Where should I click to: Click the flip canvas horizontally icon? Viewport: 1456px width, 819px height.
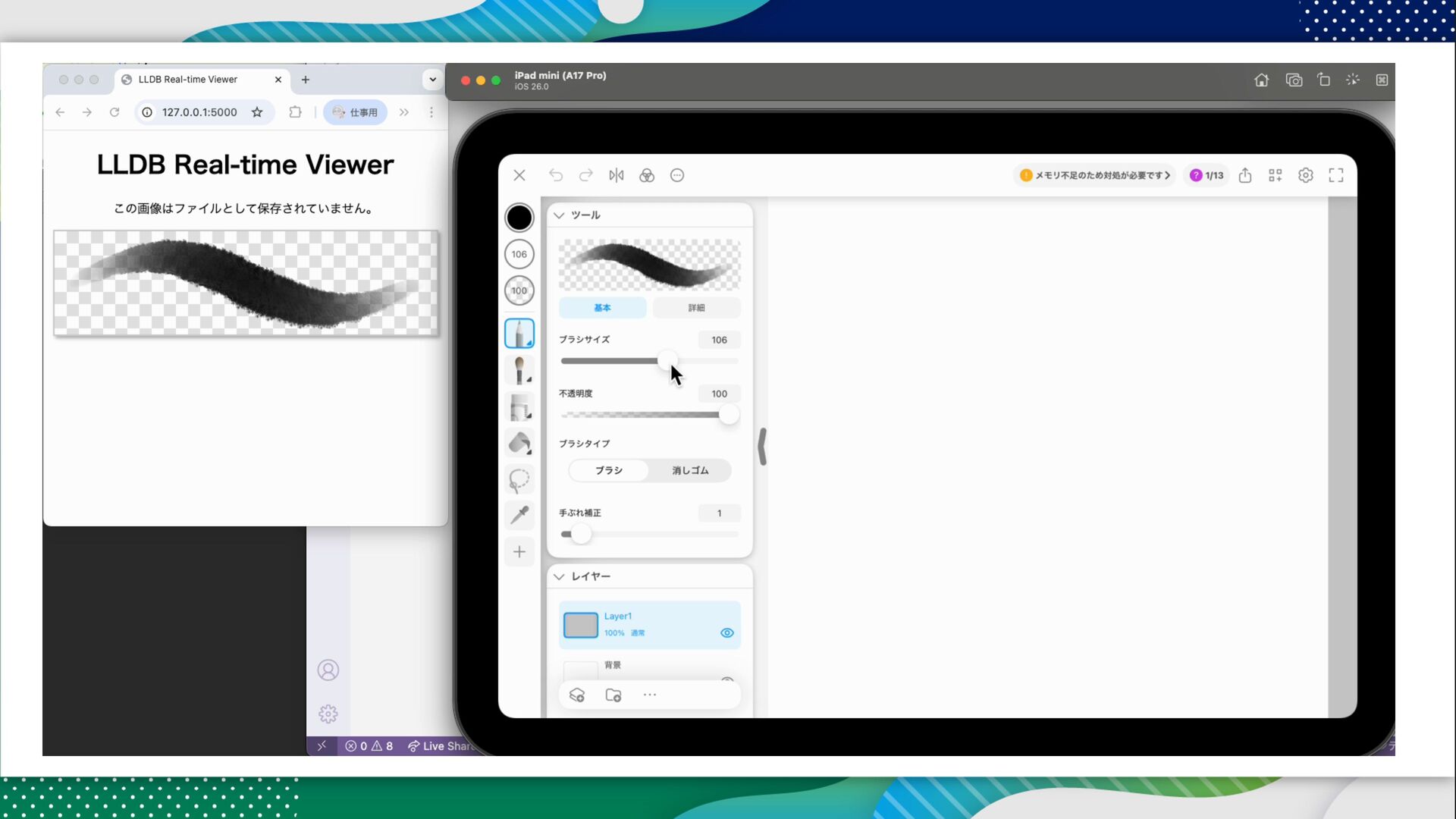coord(616,175)
